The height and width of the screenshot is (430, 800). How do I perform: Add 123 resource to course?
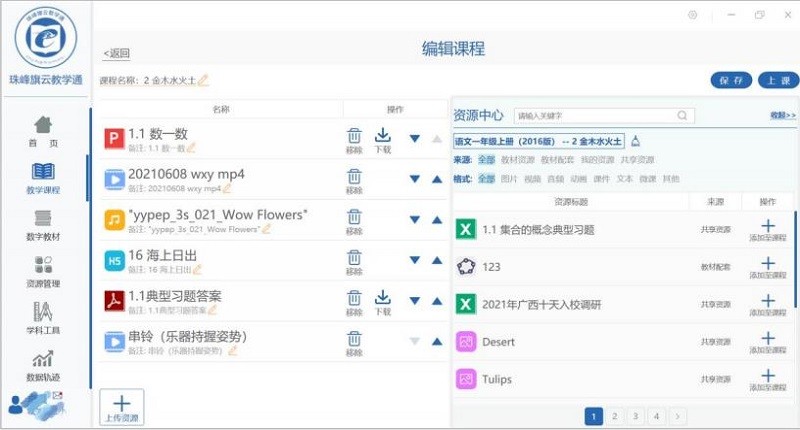767,267
